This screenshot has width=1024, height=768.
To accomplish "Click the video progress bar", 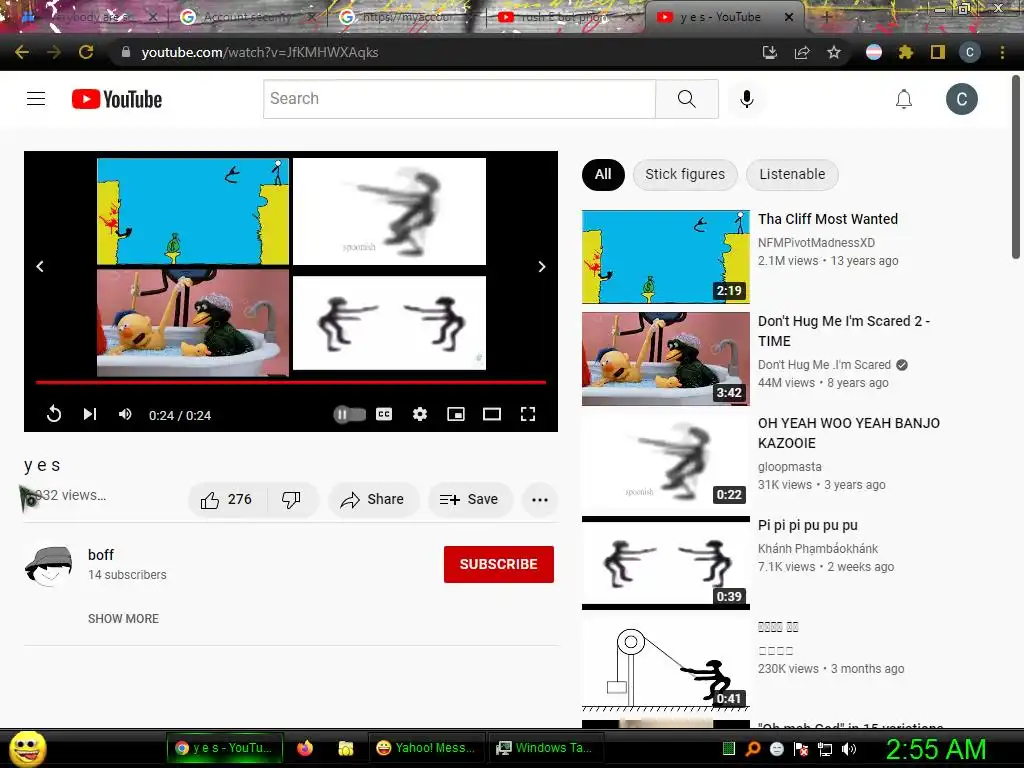I will click(x=291, y=382).
